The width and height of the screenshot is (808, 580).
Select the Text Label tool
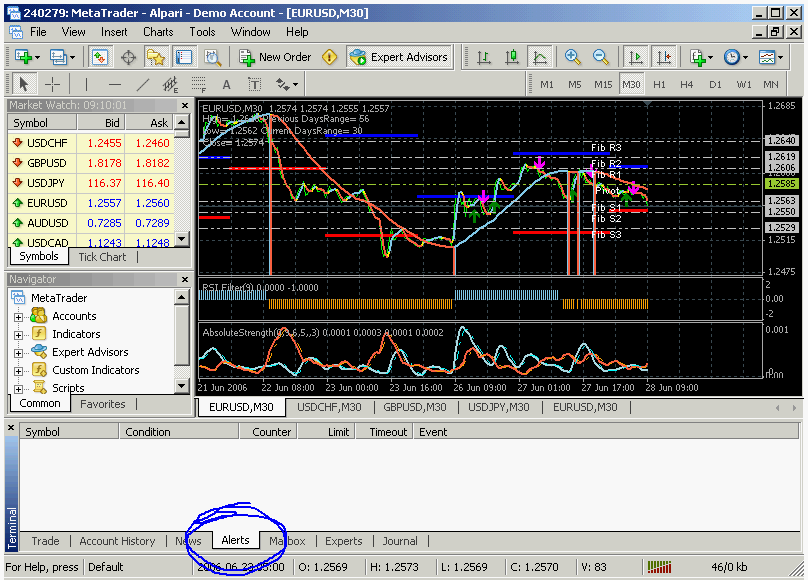[x=255, y=84]
